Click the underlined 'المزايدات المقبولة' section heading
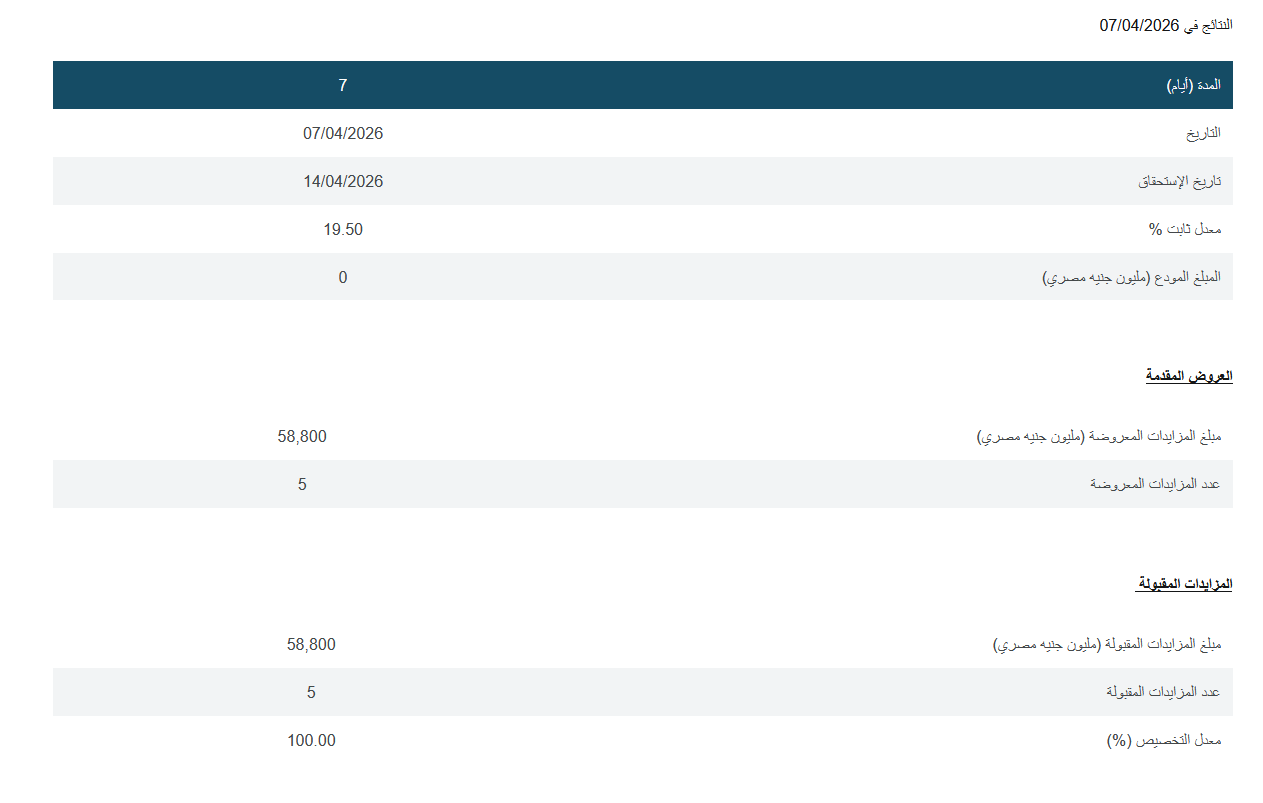 pyautogui.click(x=1184, y=583)
